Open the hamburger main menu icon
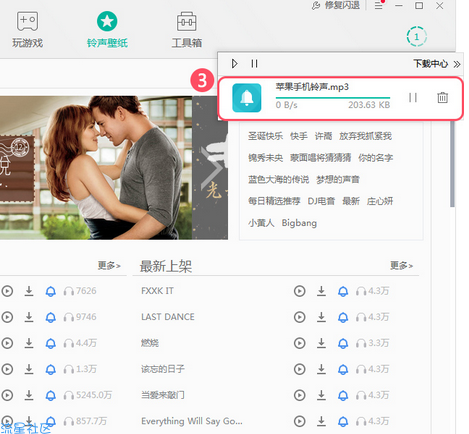 [378, 5]
